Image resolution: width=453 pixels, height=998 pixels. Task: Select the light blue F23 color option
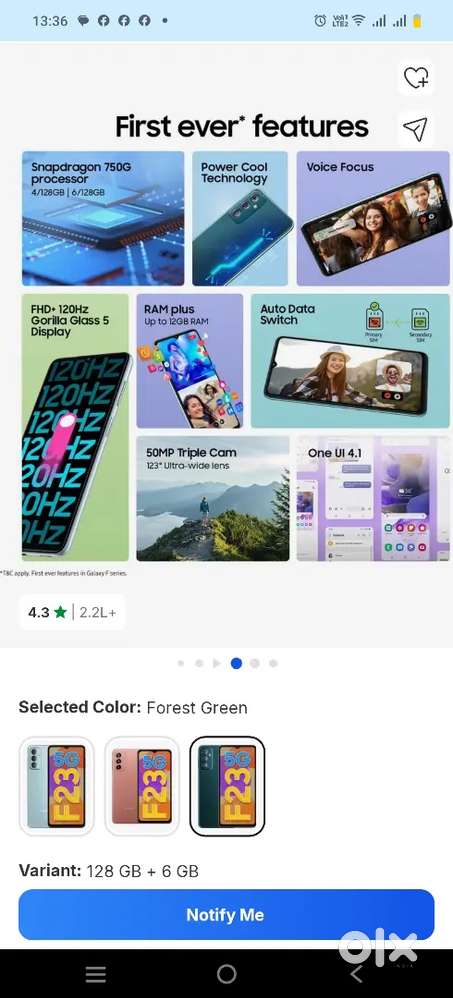[x=57, y=786]
